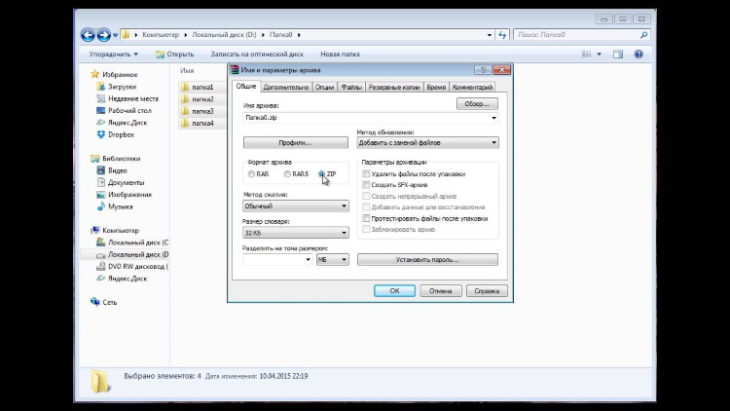
Task: Click the Сеть network icon in the sidebar
Action: pyautogui.click(x=95, y=302)
